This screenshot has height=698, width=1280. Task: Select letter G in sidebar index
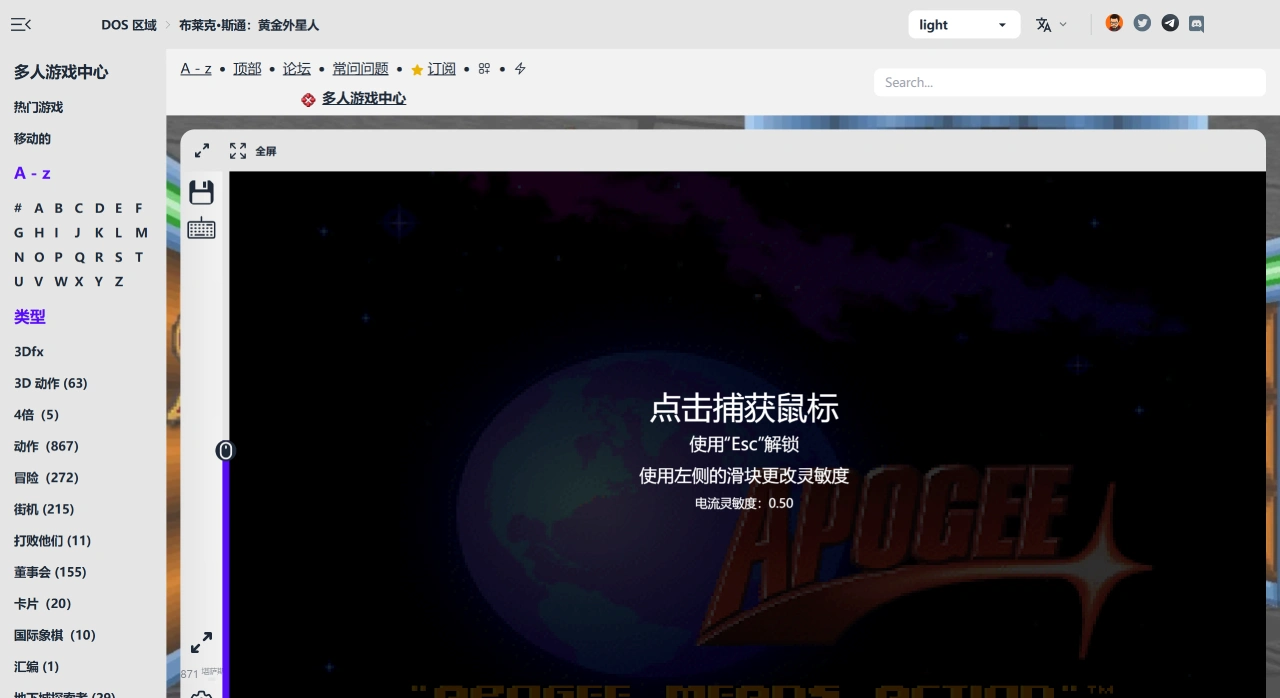tap(19, 232)
